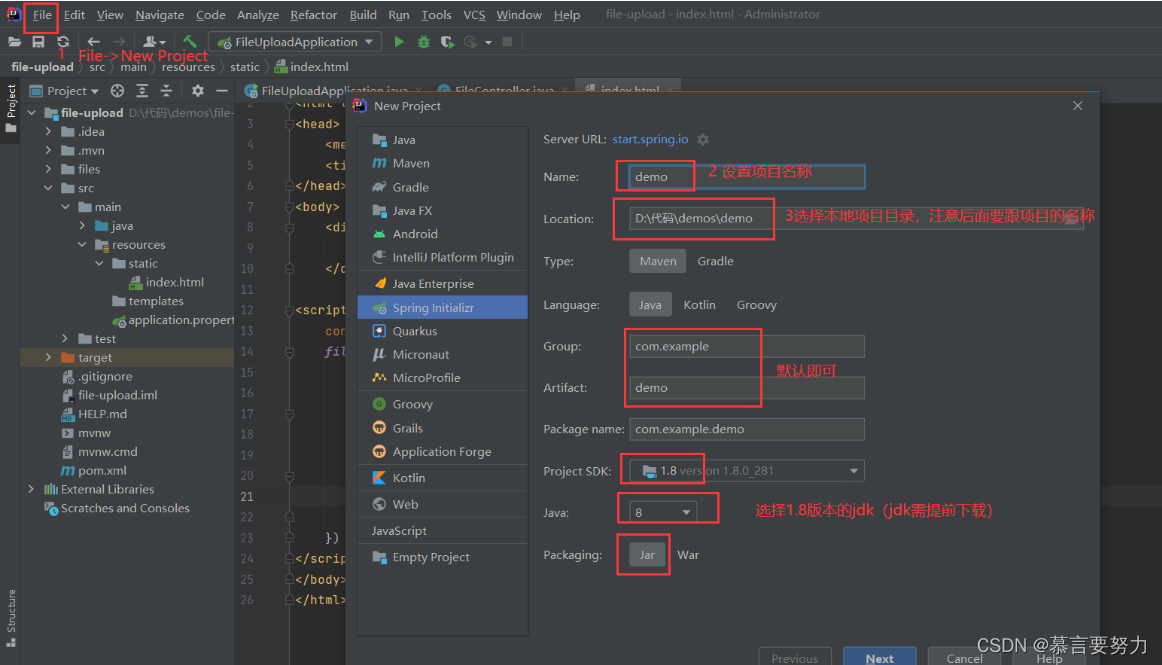This screenshot has width=1162, height=665.
Task: Expand the .idea folder
Action: pos(49,132)
